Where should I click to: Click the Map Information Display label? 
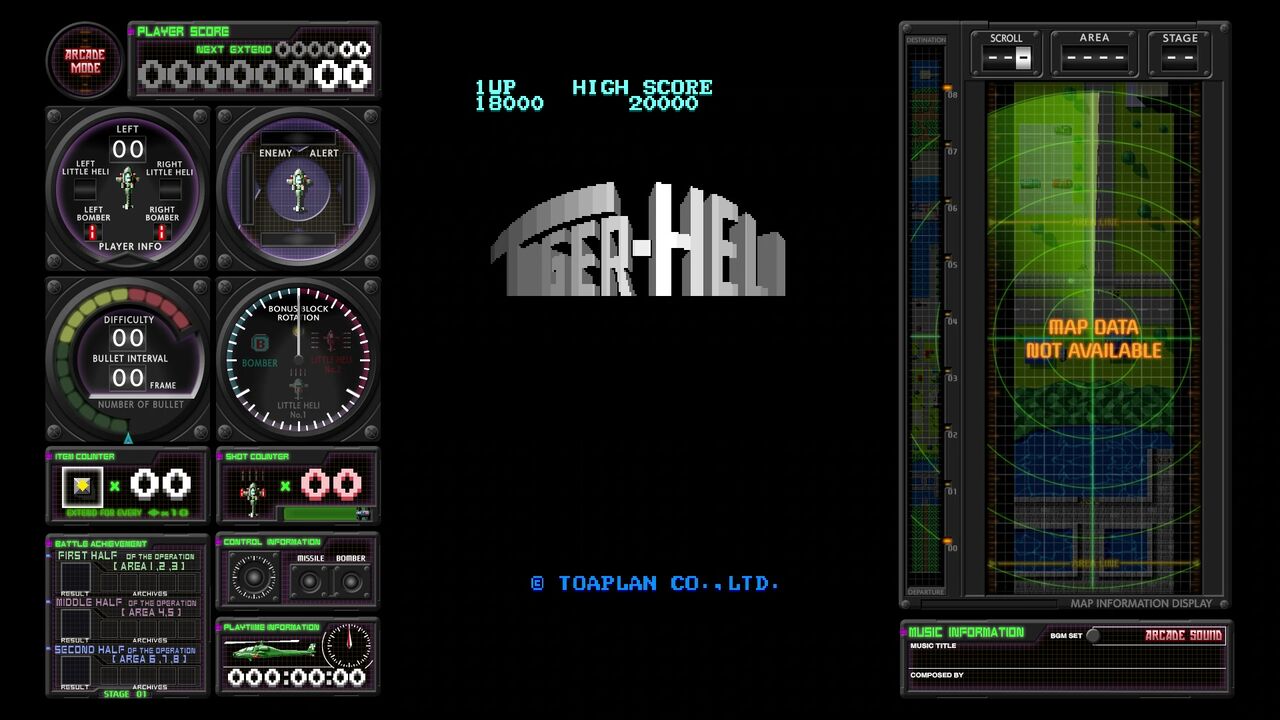pos(1141,603)
